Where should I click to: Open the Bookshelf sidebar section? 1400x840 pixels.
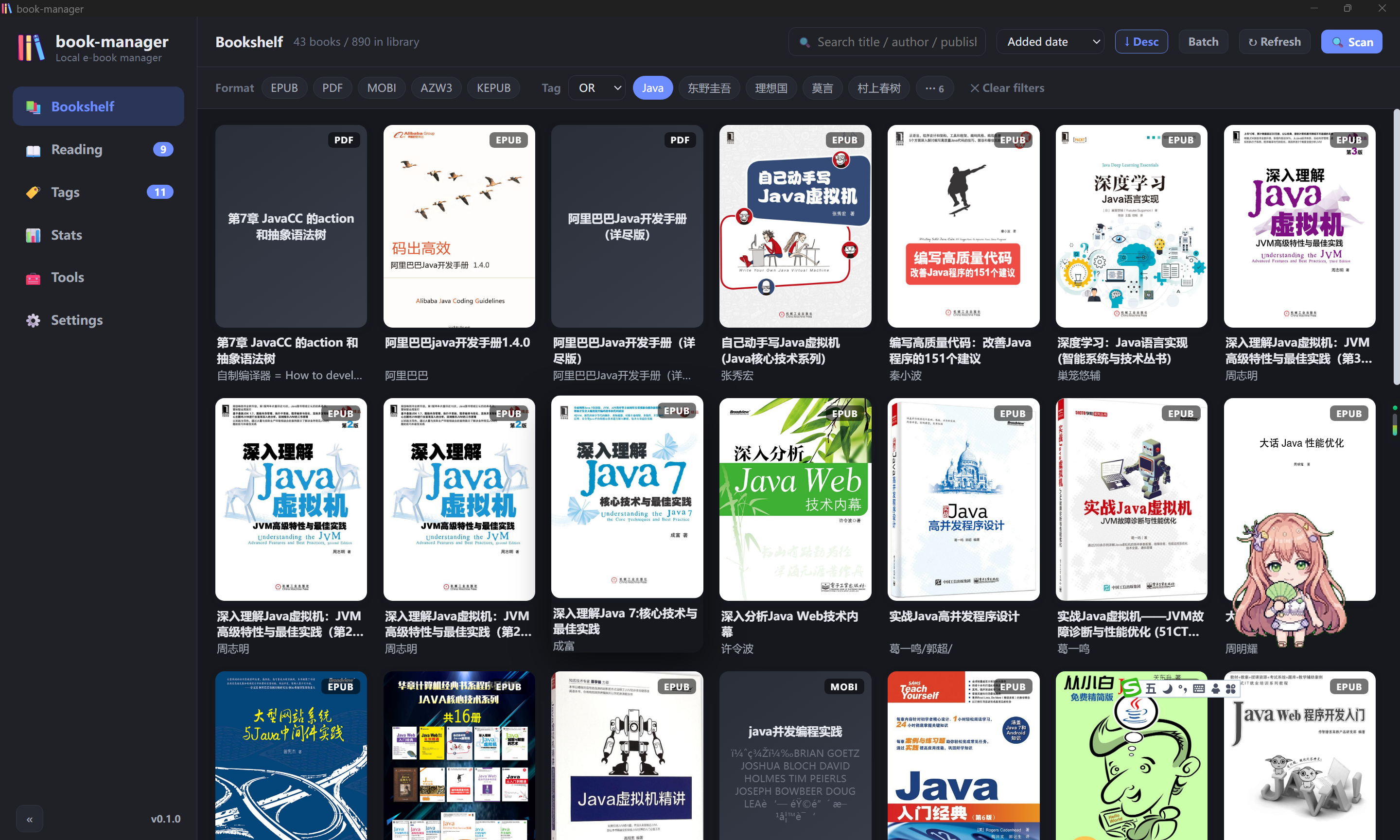coord(98,106)
